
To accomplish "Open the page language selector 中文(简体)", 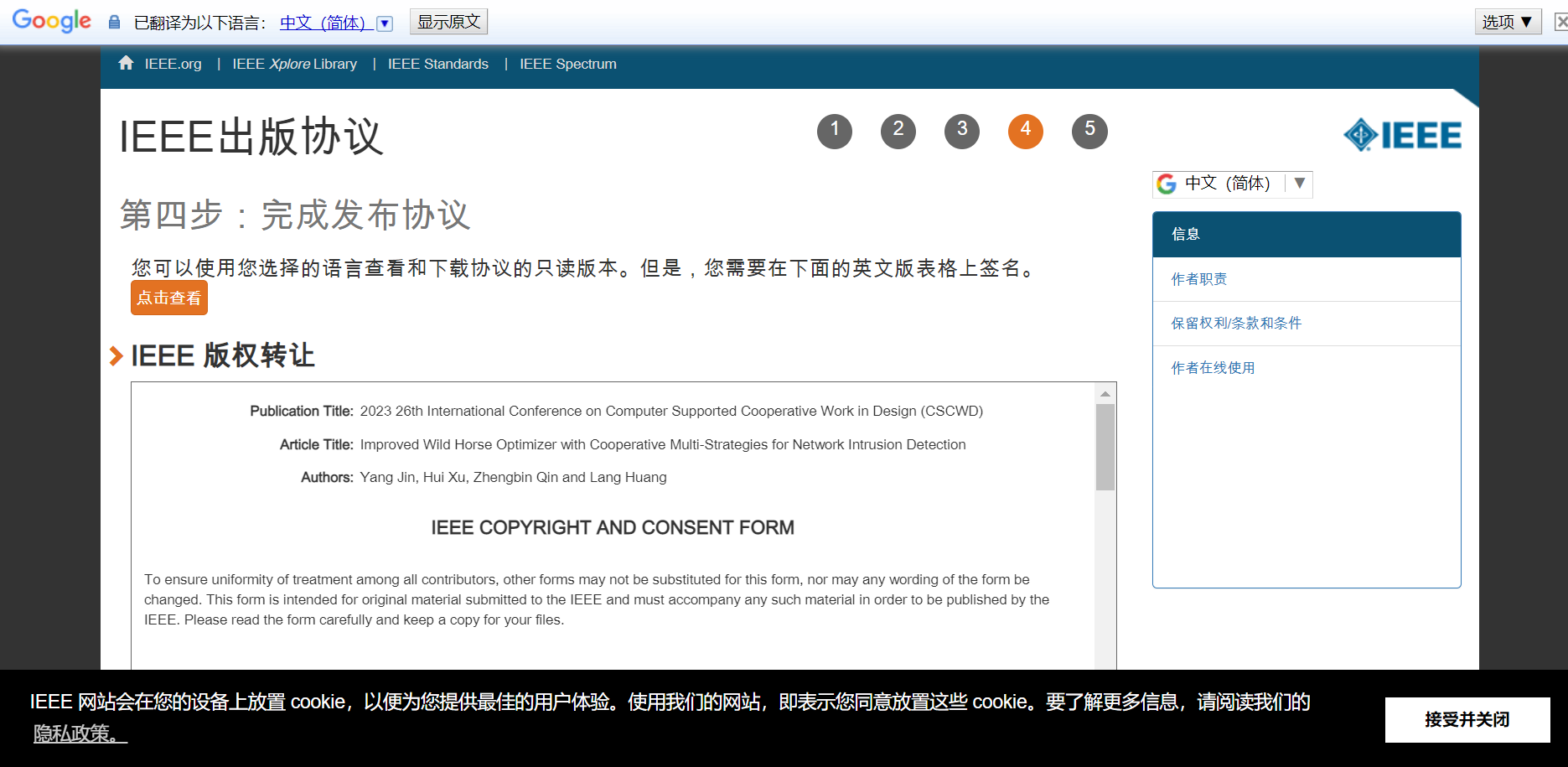I will click(x=1232, y=184).
